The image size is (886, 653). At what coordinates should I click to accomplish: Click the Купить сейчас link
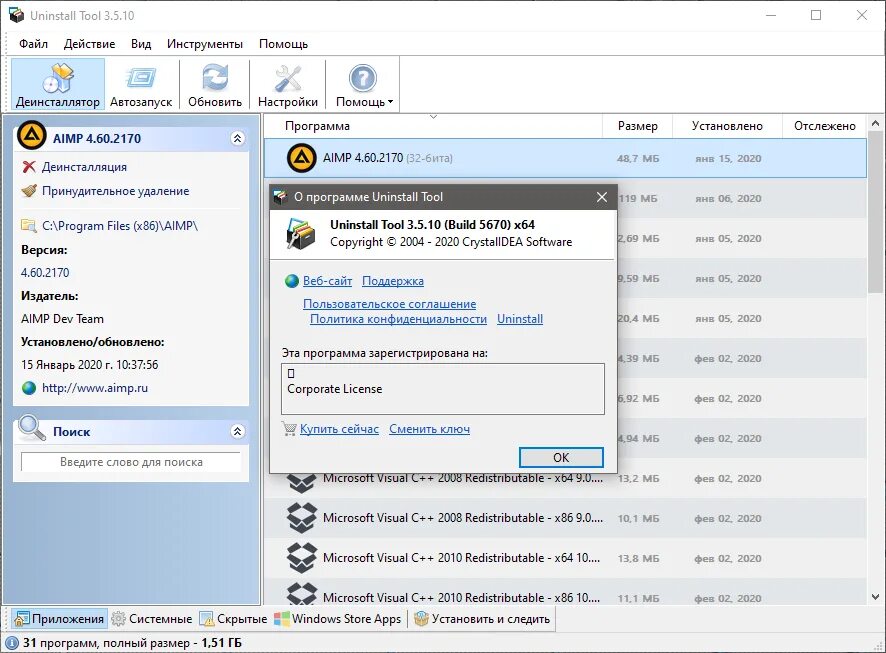click(339, 429)
